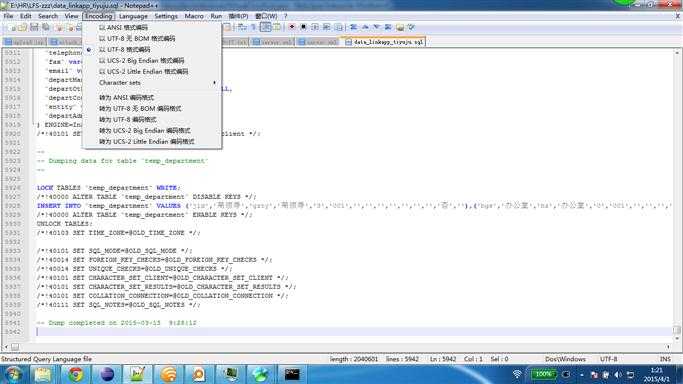Click the Save recorded macro icon
683x384 pixels.
338,27
